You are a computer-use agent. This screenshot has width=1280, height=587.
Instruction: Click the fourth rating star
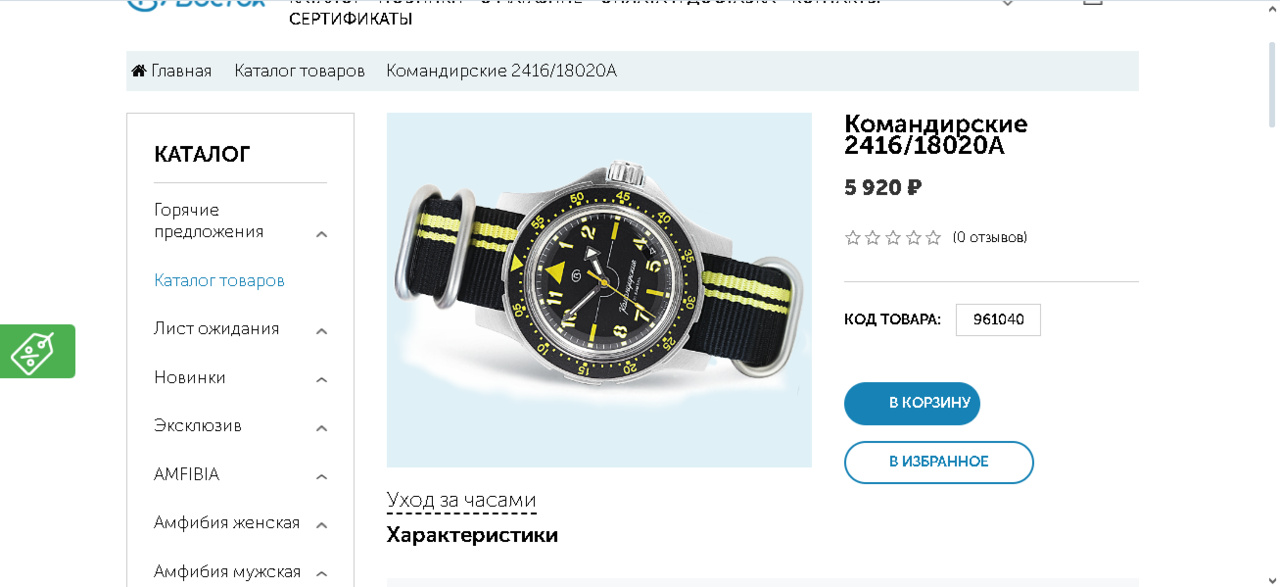pos(913,238)
